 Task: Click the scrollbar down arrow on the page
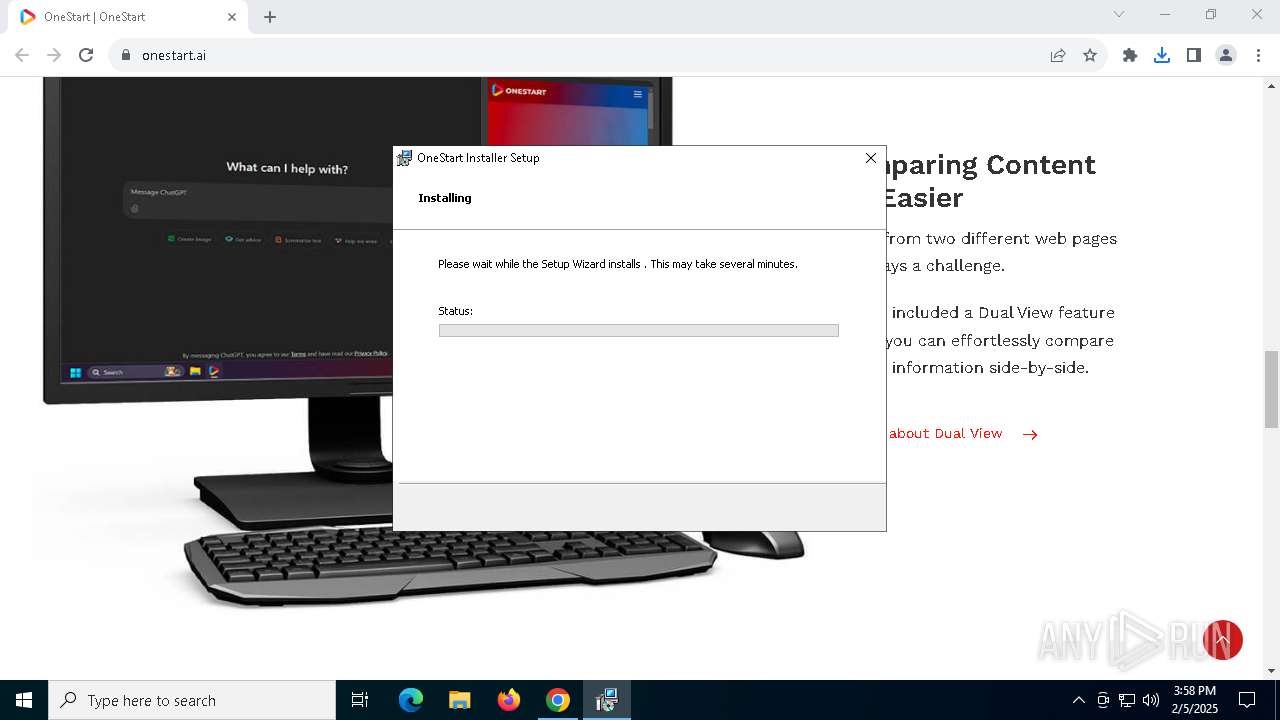point(1271,670)
